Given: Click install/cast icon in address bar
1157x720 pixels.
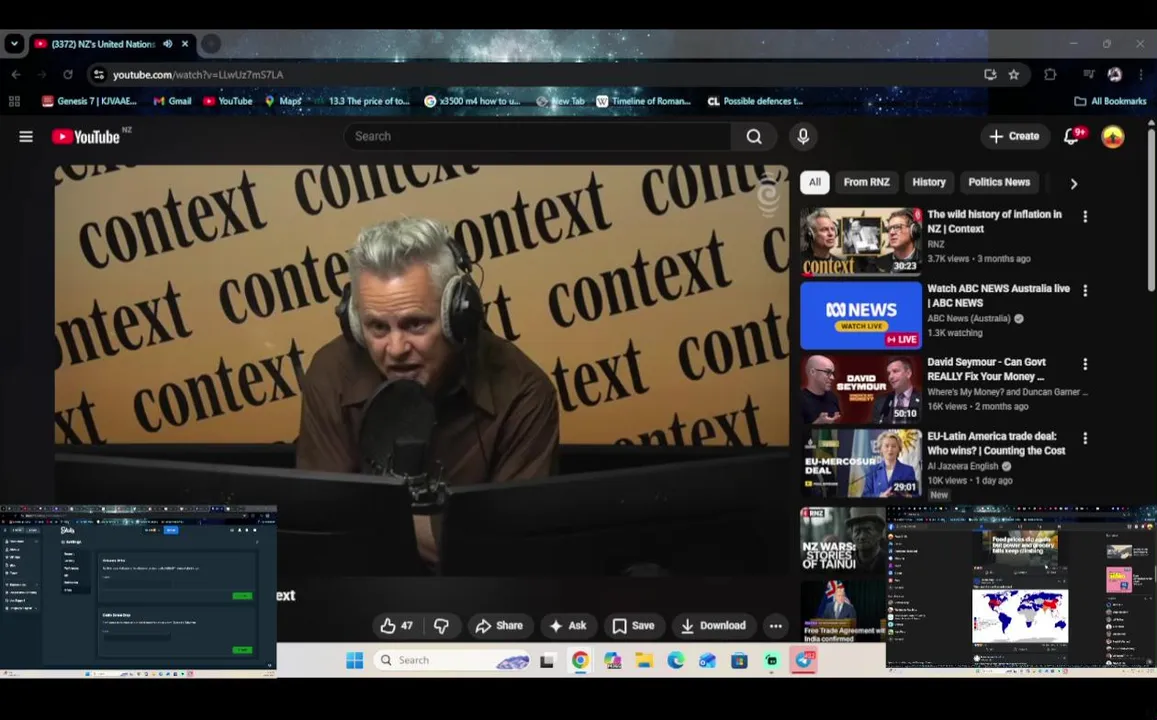Looking at the screenshot, I should (x=990, y=75).
